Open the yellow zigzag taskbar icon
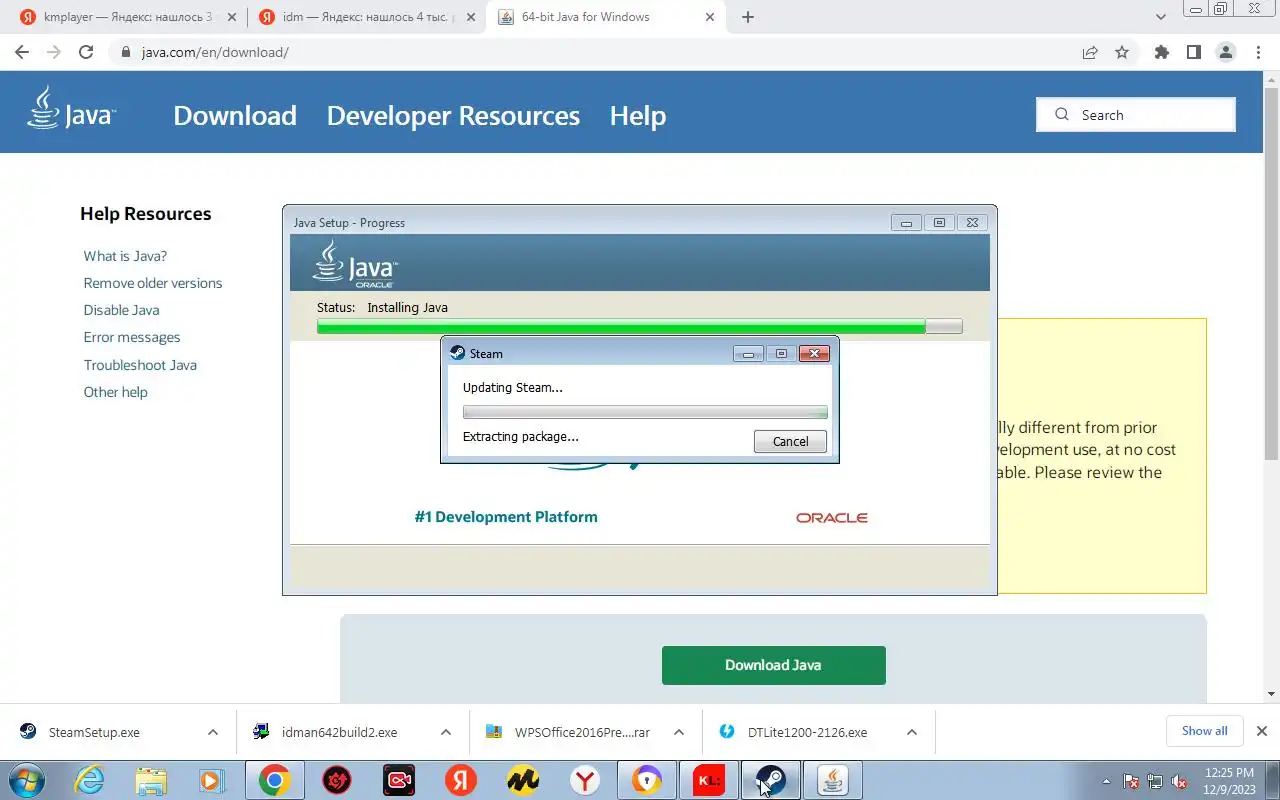1280x800 pixels. tap(523, 781)
